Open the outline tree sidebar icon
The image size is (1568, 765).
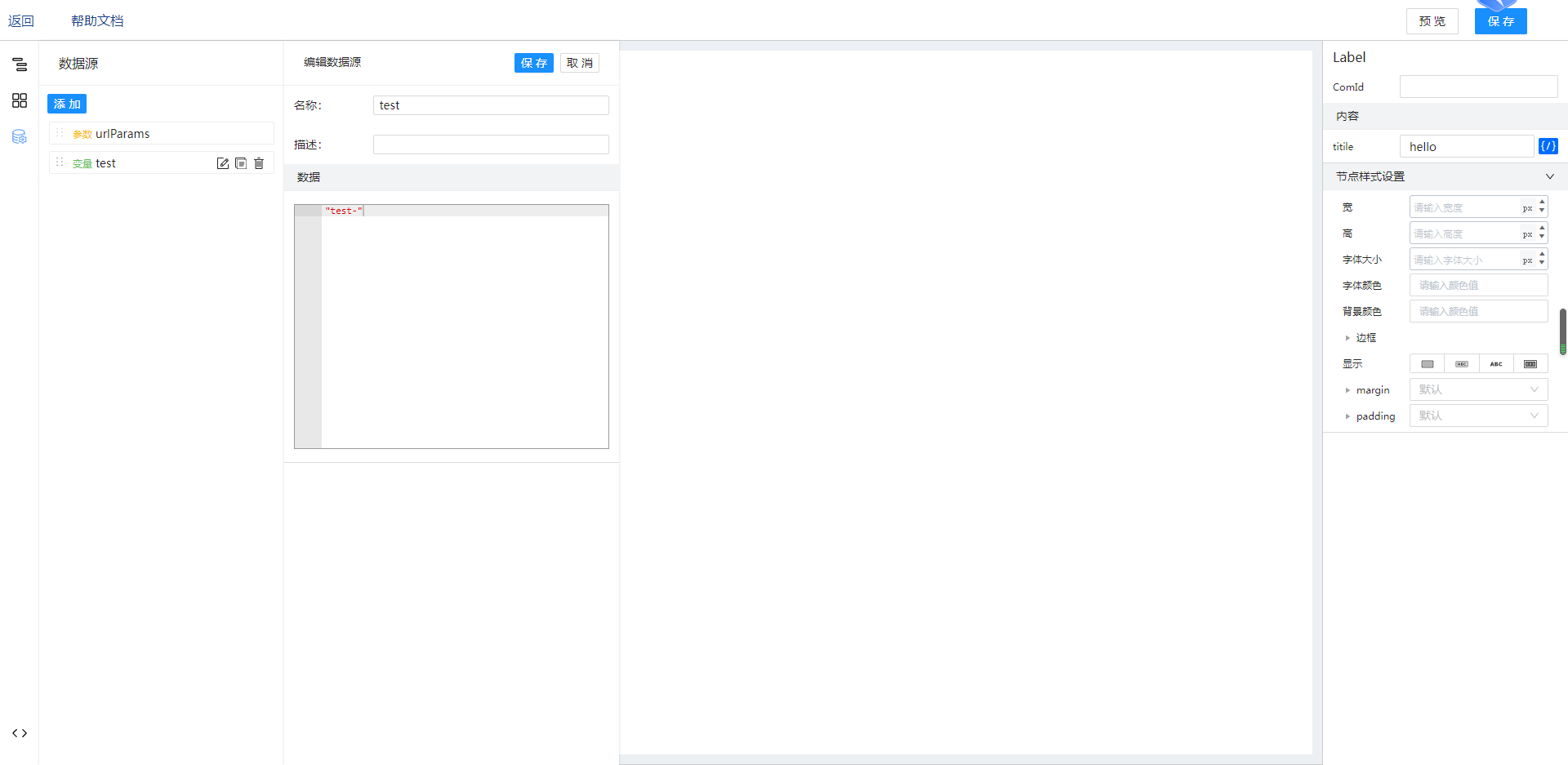[x=20, y=64]
